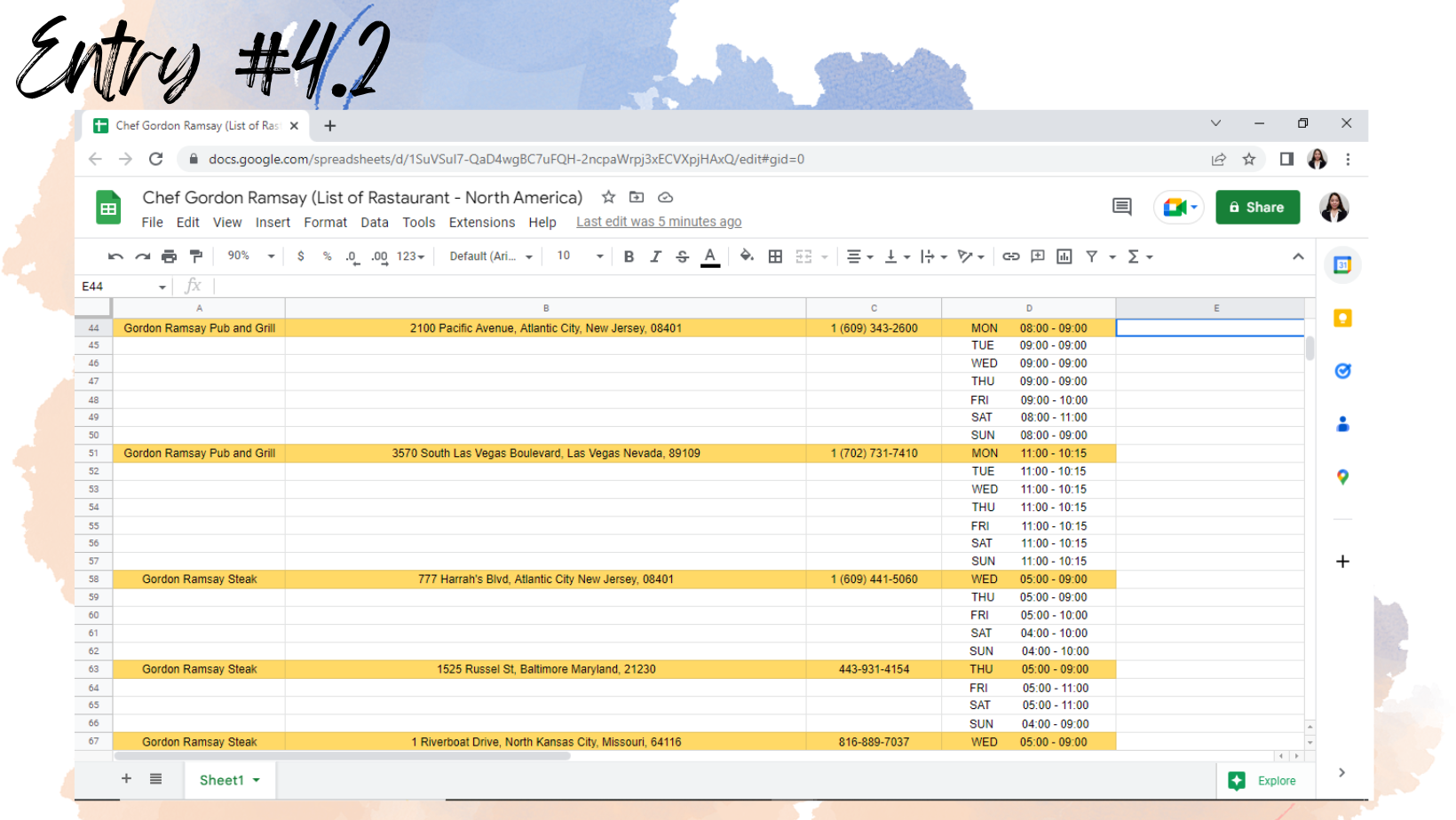Viewport: 1456px width, 820px height.
Task: Insert a chart from the toolbar
Action: point(1064,256)
